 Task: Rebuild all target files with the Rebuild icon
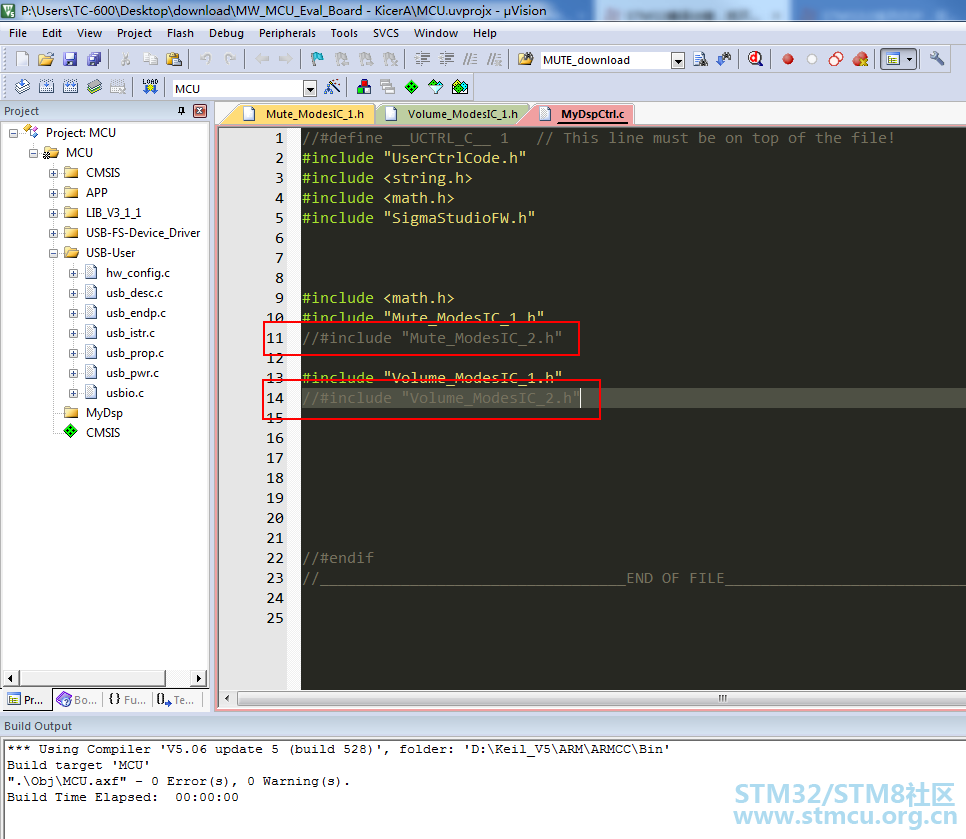71,87
